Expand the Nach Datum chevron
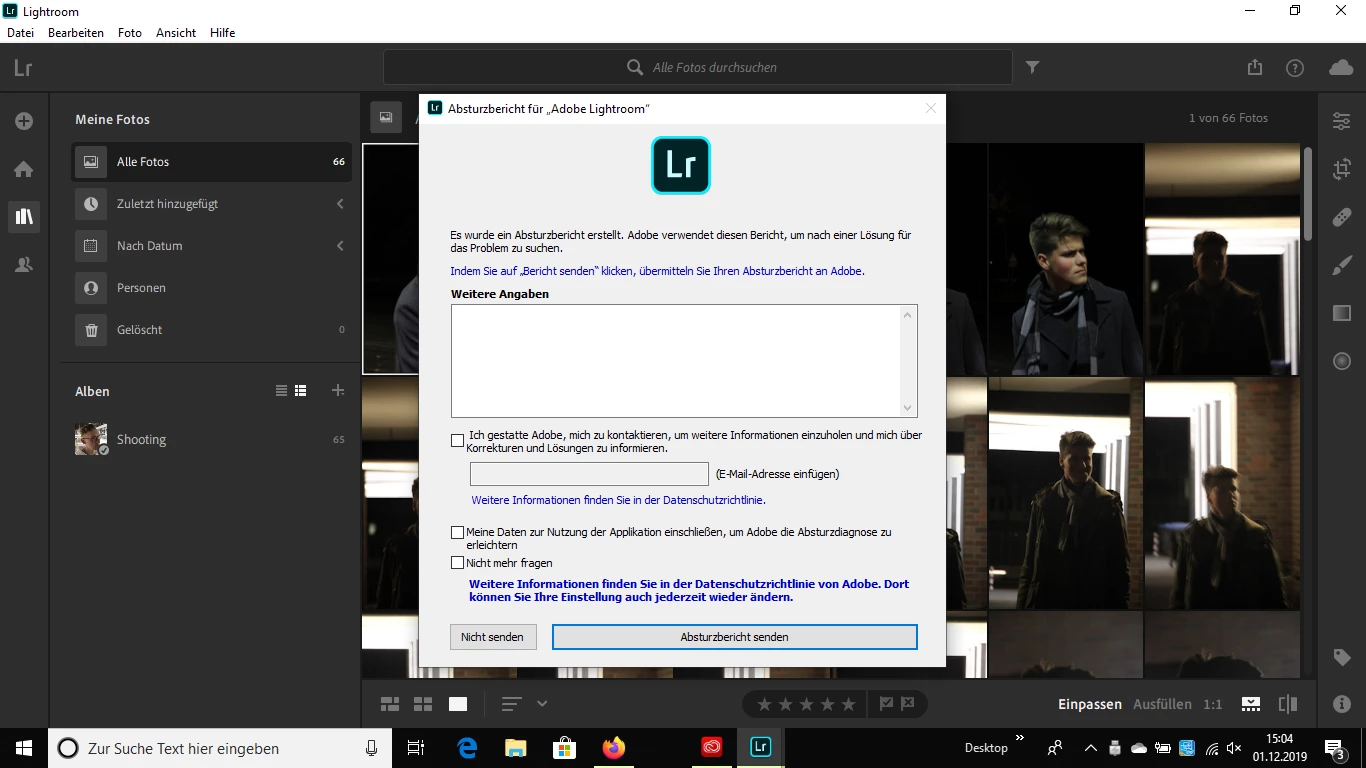The width and height of the screenshot is (1366, 768). [340, 246]
